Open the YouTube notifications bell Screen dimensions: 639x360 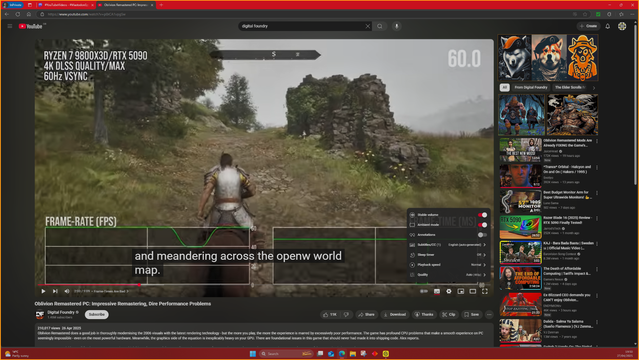click(608, 26)
